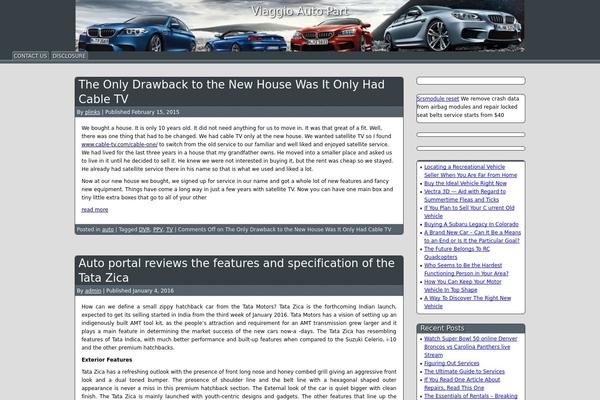Click the Srsmodule reset sidebar link
The width and height of the screenshot is (600, 400).
click(x=438, y=99)
